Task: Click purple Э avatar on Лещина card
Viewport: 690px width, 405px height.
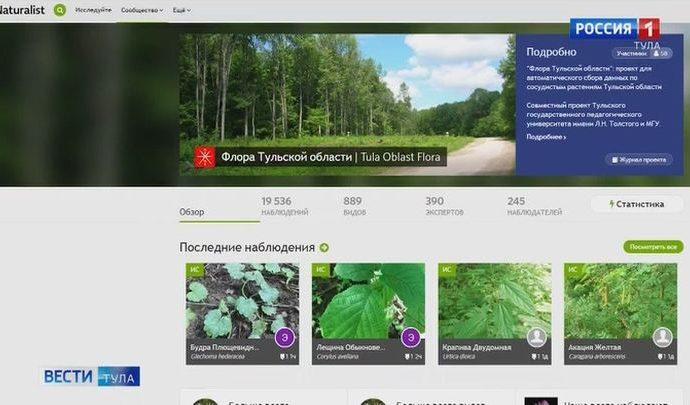Action: [x=411, y=338]
